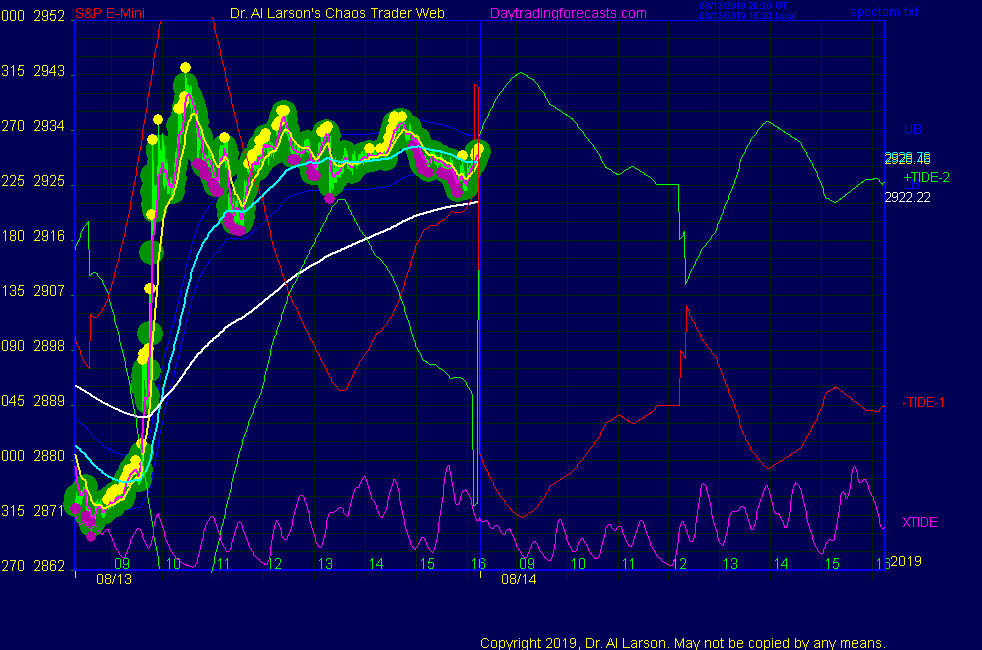The height and width of the screenshot is (650, 982).
Task: Select the 2934 price axis label
Action: point(49,126)
